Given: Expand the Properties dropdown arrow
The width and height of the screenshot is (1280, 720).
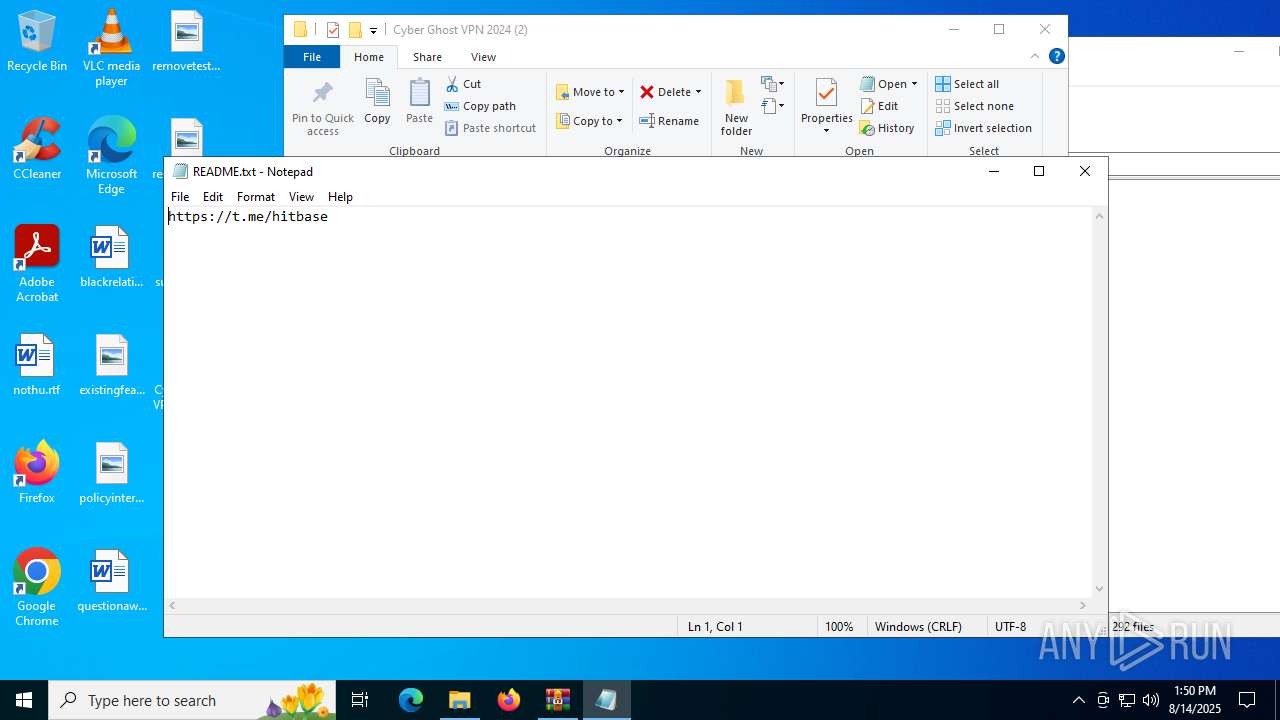Looking at the screenshot, I should pos(826,131).
